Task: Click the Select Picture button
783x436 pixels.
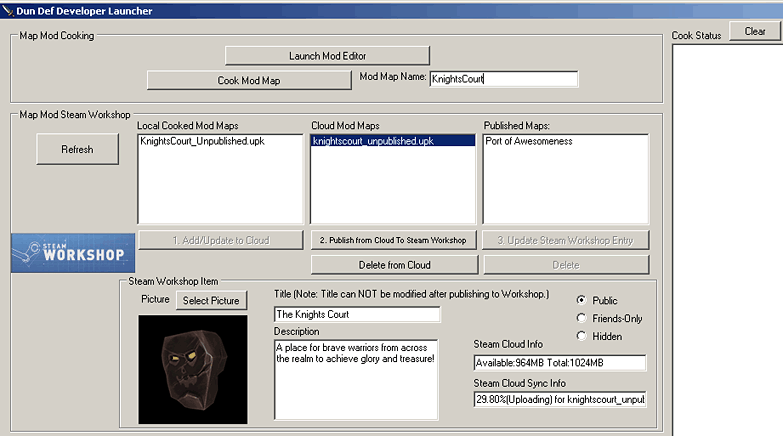Action: [211, 301]
